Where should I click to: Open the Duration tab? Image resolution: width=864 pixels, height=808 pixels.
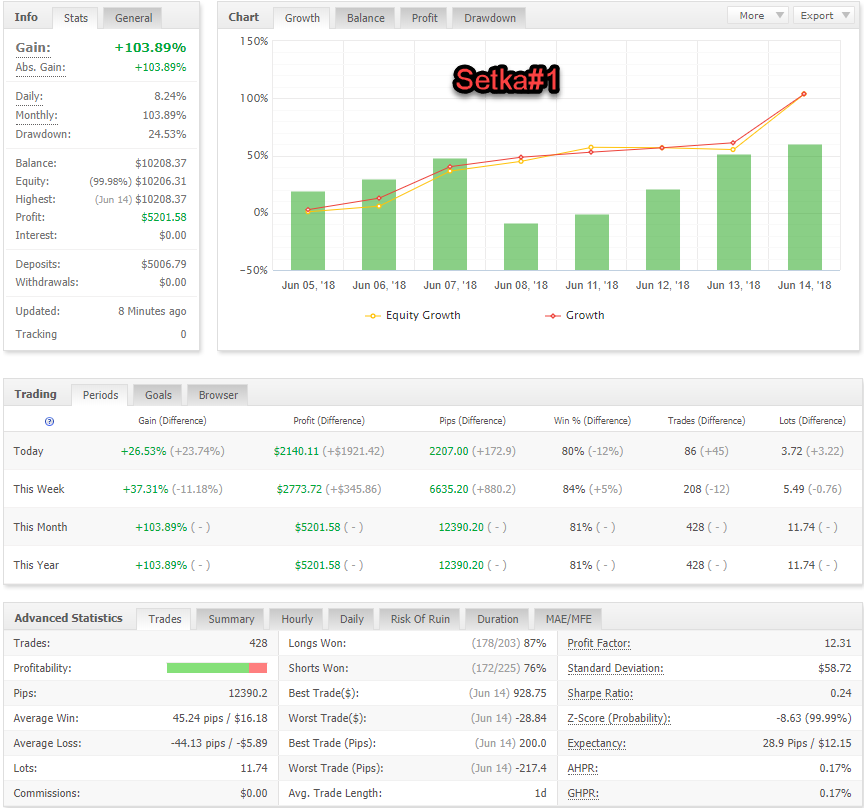498,619
